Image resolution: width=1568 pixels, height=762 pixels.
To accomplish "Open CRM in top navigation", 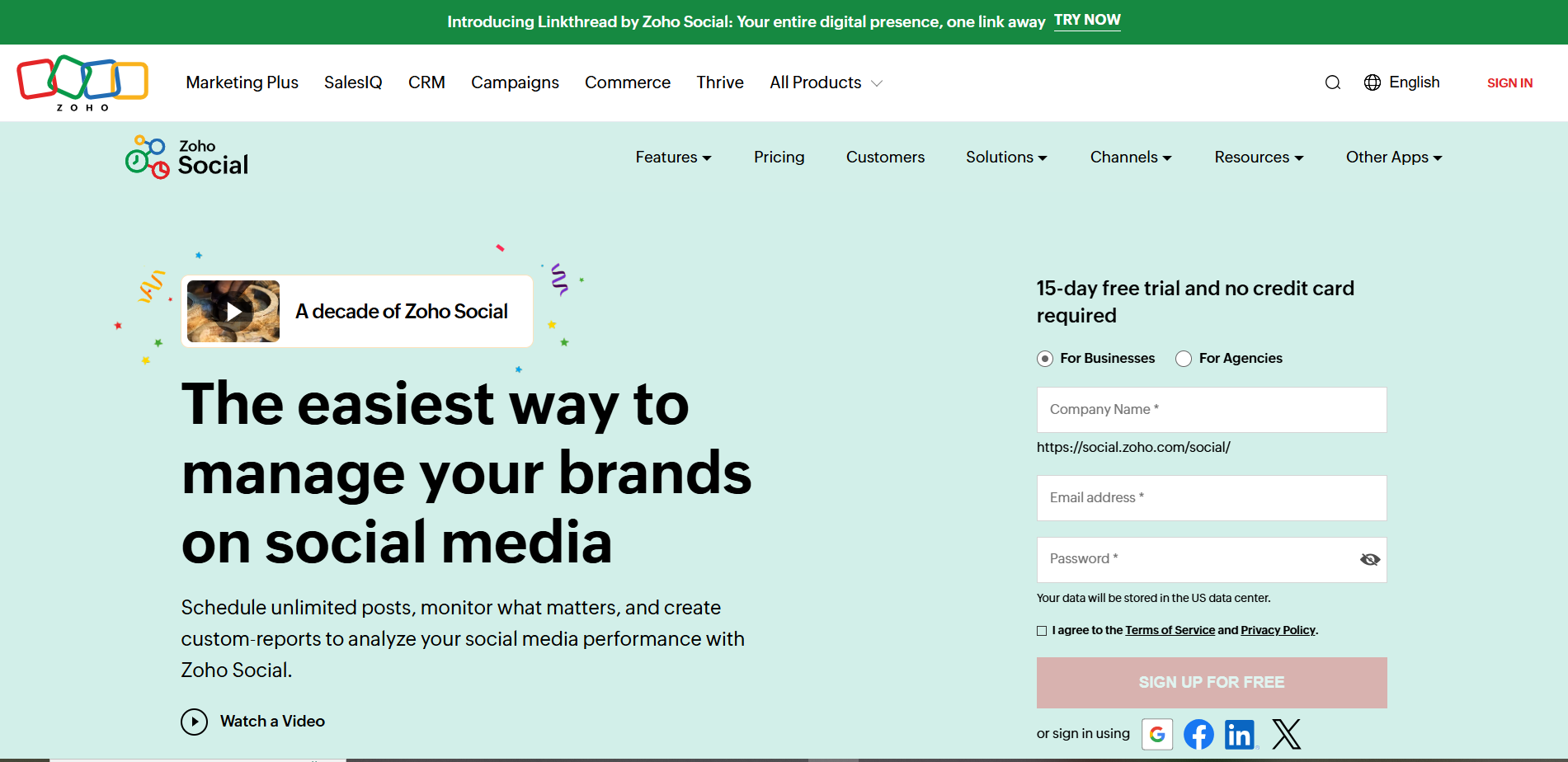I will (x=426, y=82).
